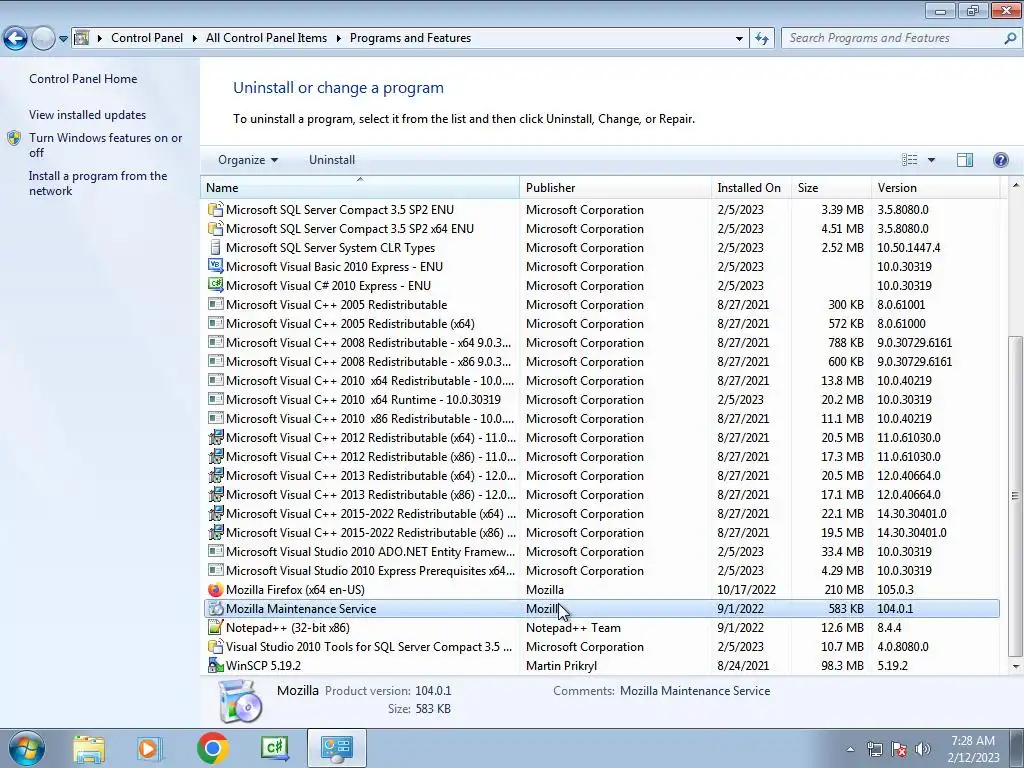Click the Forward navigation arrow button
The height and width of the screenshot is (768, 1024).
[x=43, y=39]
